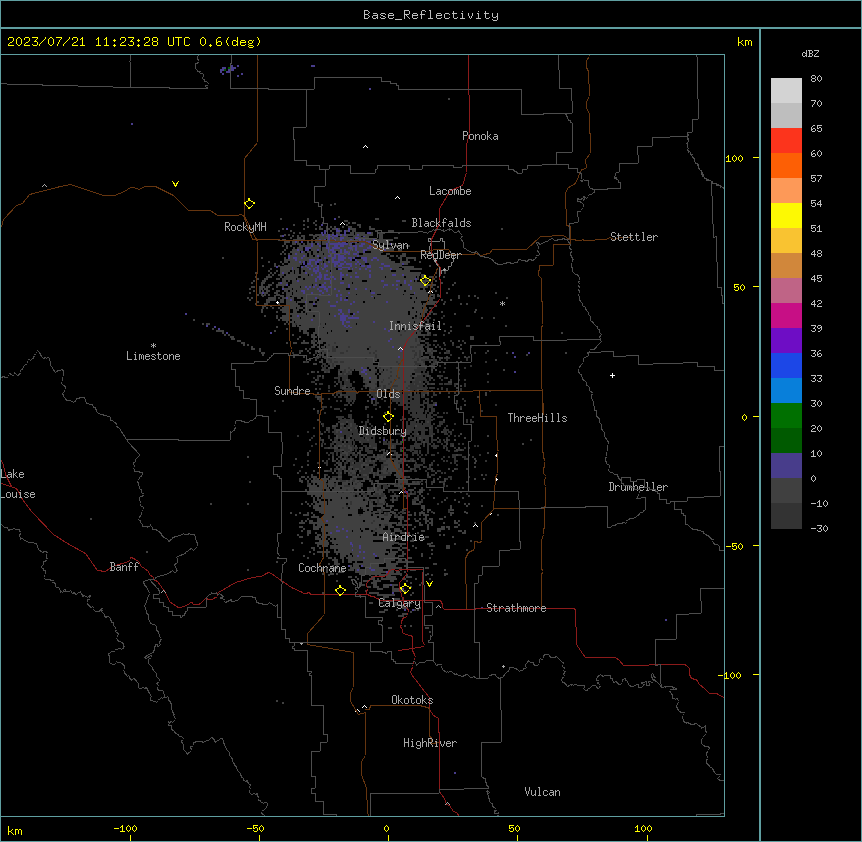The width and height of the screenshot is (862, 842).
Task: Click the 0.6(deg) elevation angle text
Action: click(230, 42)
